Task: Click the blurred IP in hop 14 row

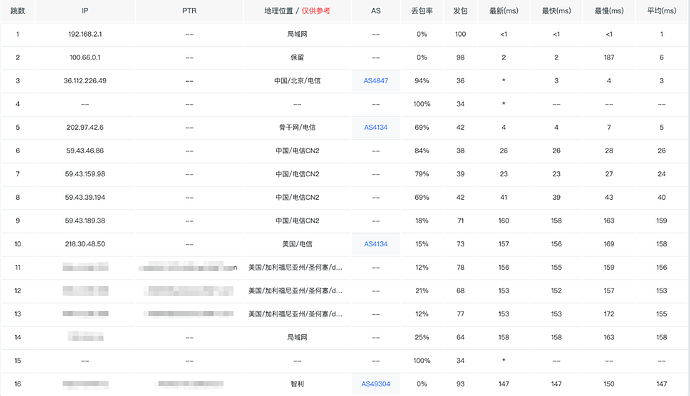Action: 86,337
